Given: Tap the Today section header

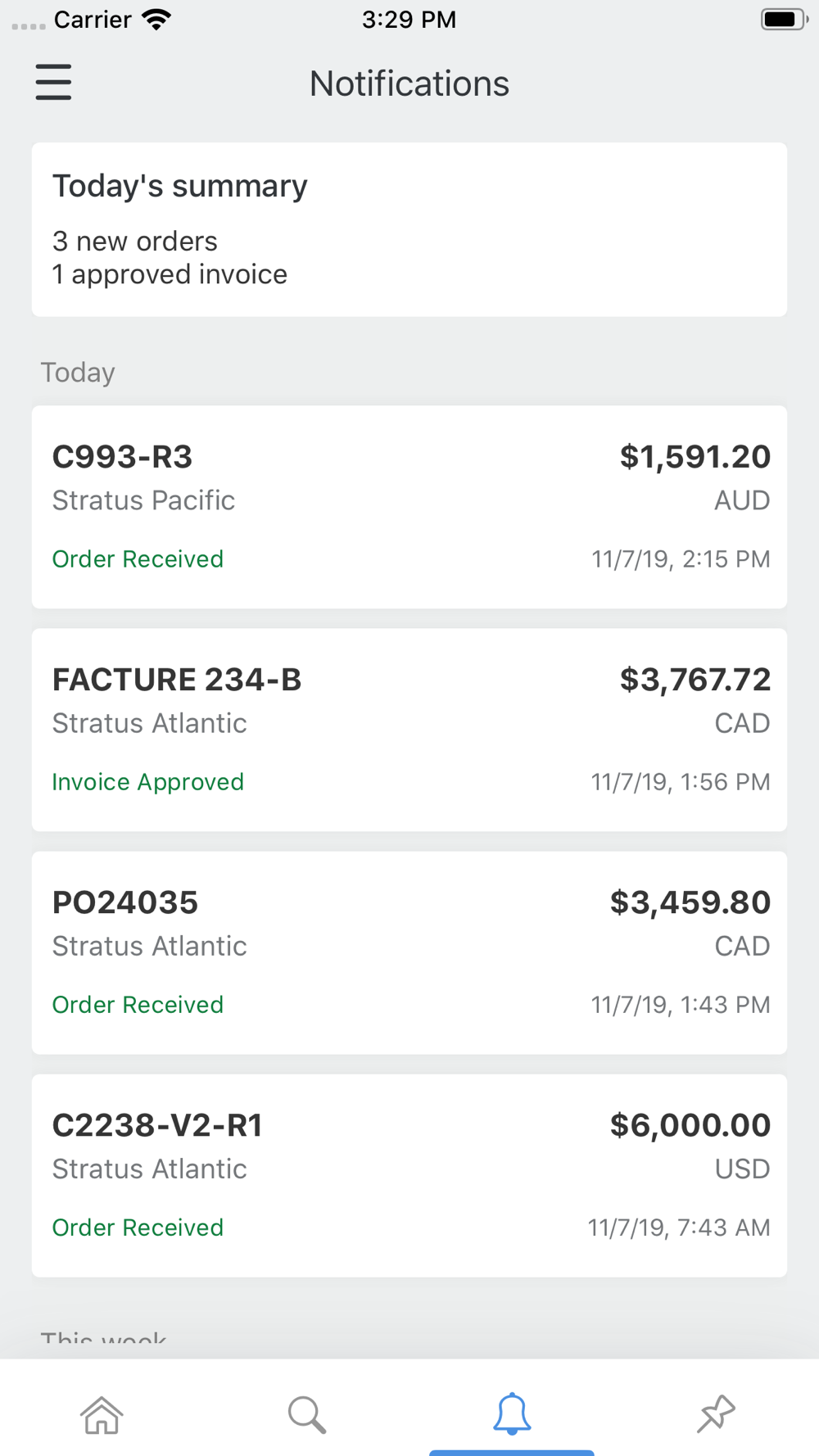Looking at the screenshot, I should 78,373.
